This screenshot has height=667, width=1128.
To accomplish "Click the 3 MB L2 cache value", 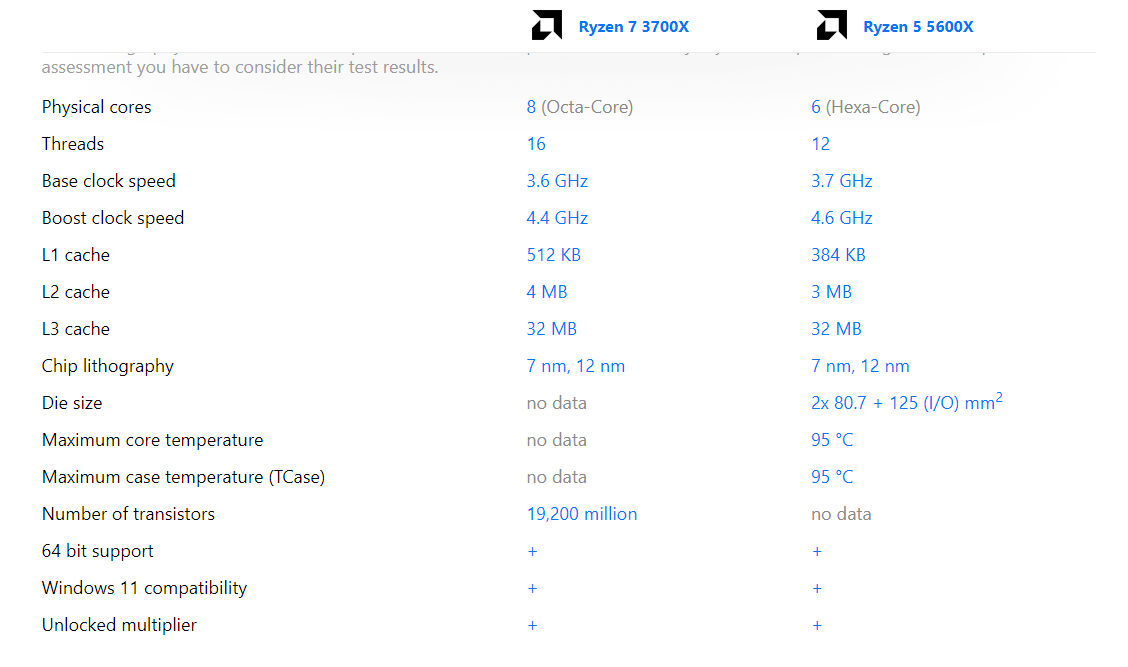I will pos(832,292).
